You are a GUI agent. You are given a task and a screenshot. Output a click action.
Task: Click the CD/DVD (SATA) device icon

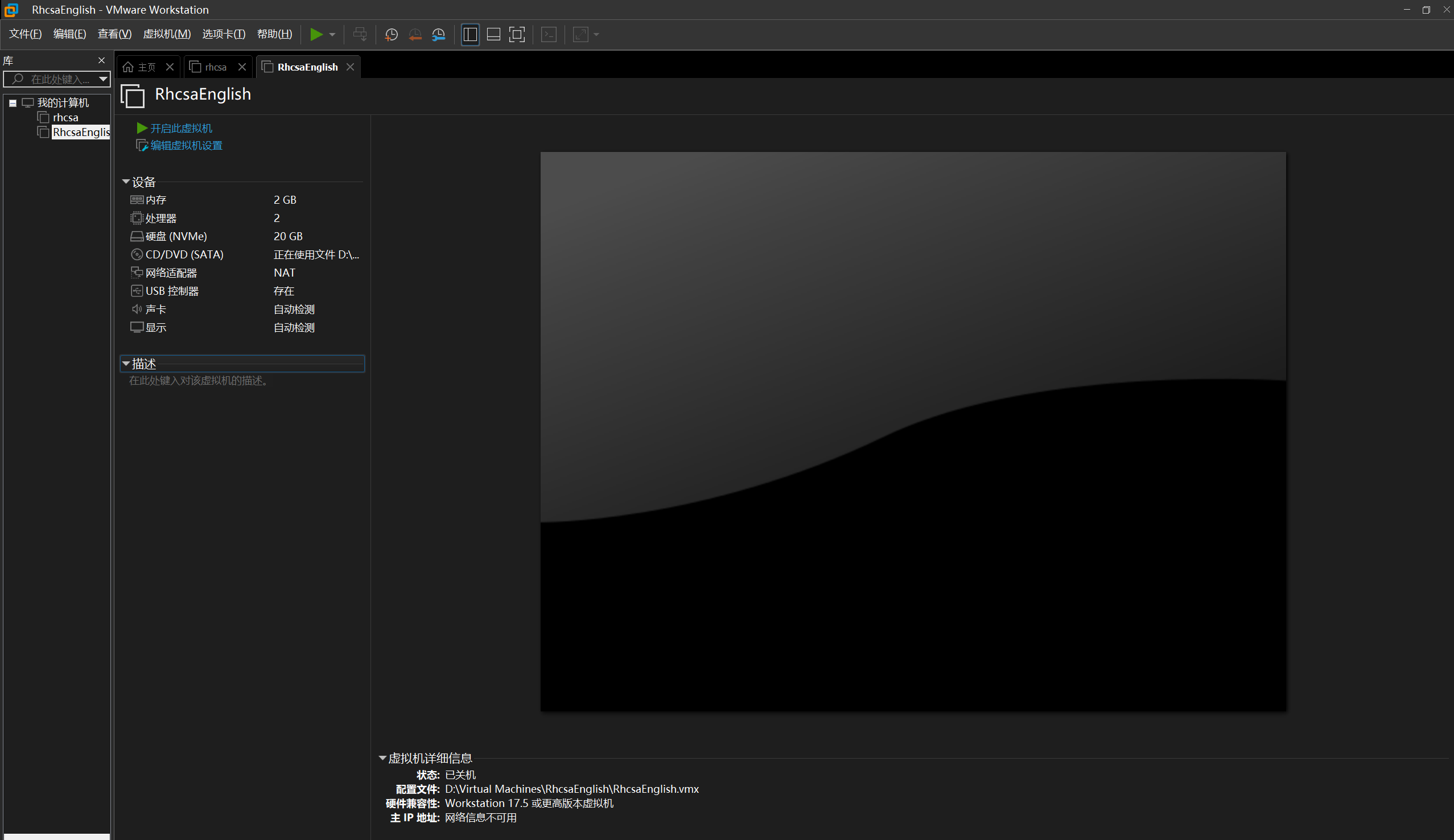(137, 254)
